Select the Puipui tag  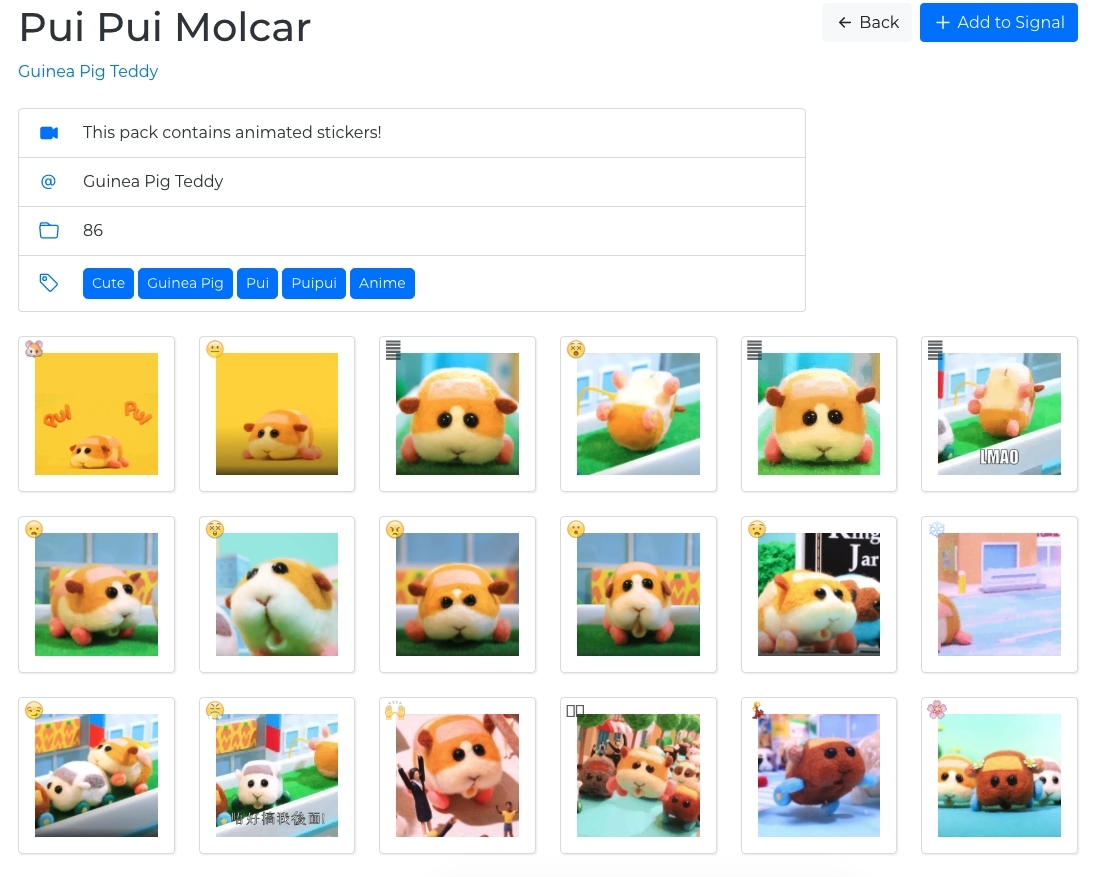pos(314,283)
